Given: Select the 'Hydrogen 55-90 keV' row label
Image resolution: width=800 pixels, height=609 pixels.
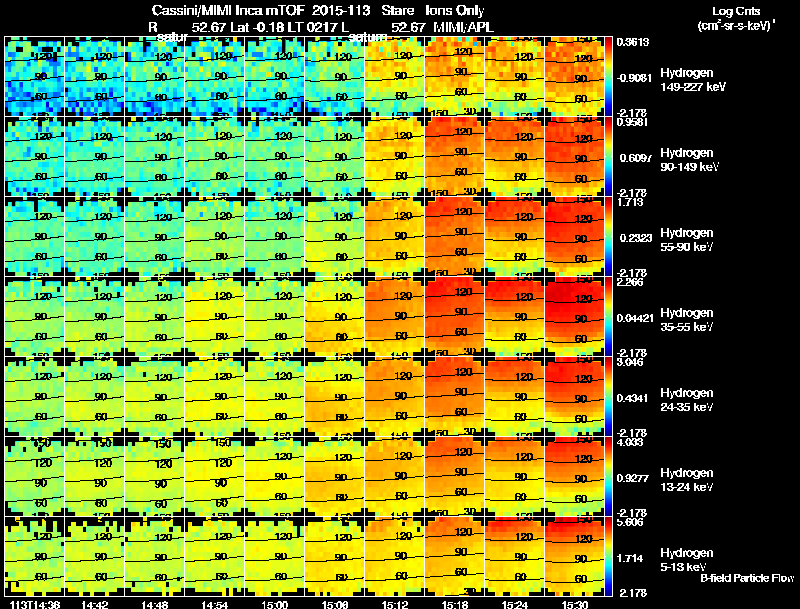Looking at the screenshot, I should [687, 240].
